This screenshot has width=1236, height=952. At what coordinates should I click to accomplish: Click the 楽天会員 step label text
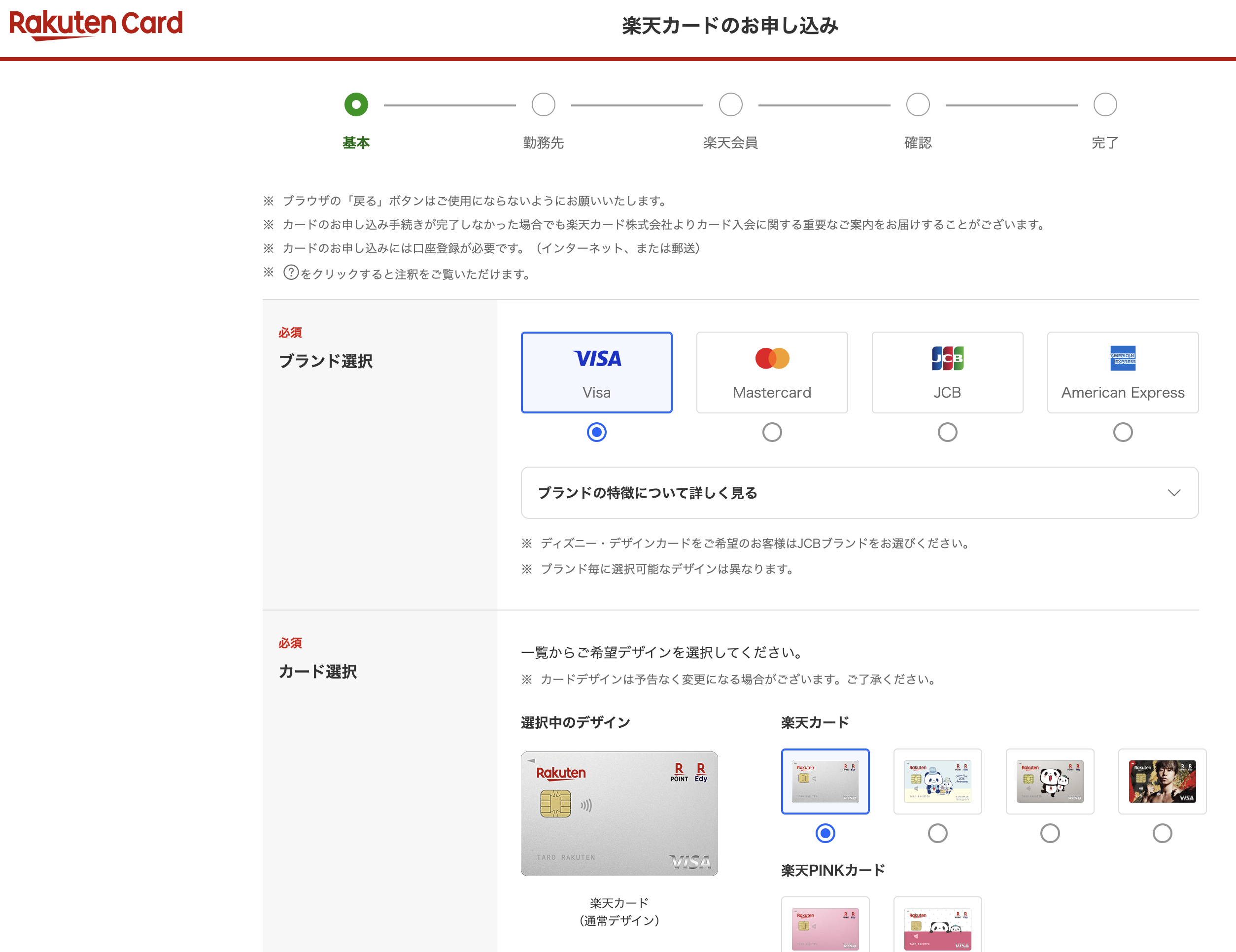click(731, 142)
